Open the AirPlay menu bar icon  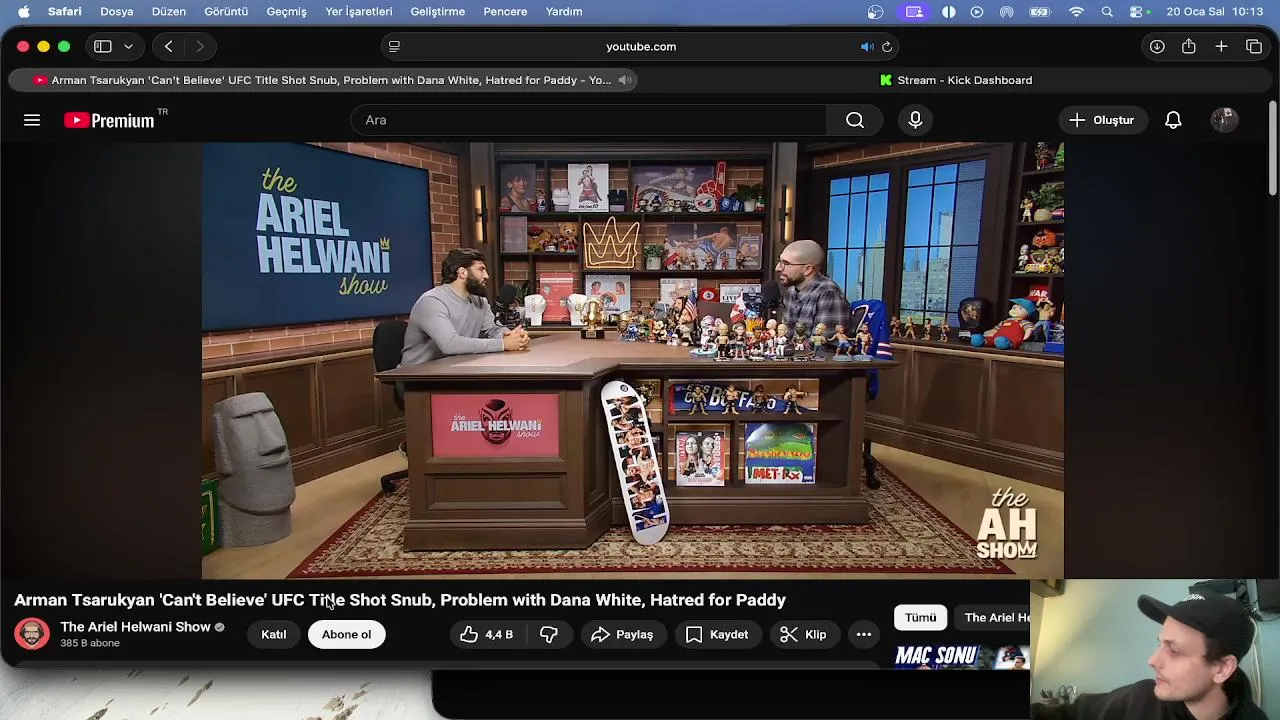[x=1007, y=12]
